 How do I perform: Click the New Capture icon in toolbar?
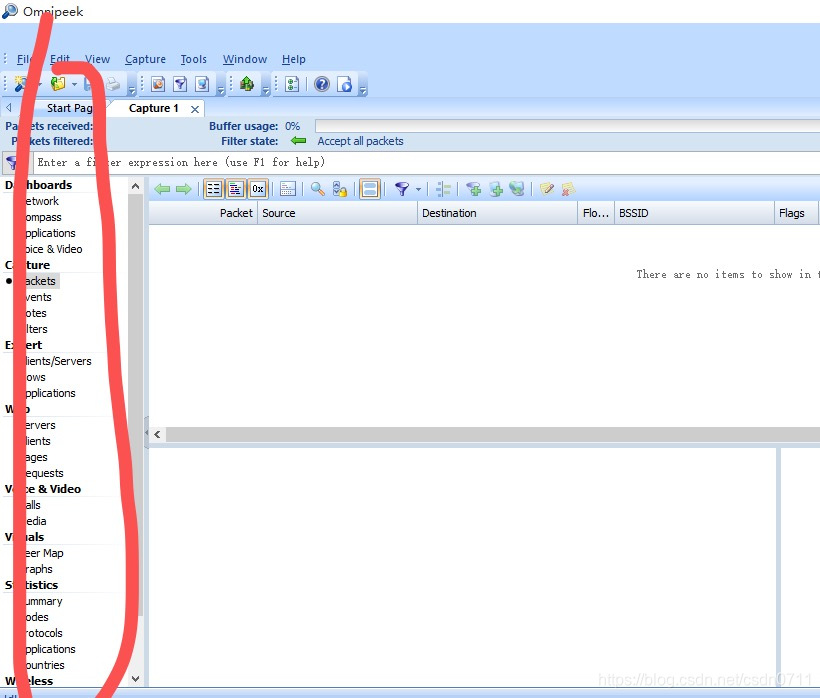[21, 84]
